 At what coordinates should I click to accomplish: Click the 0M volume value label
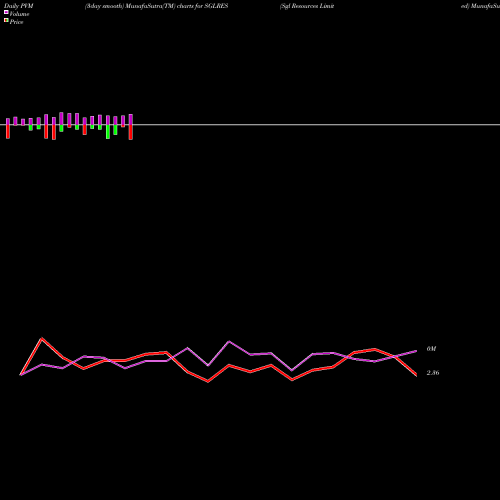coord(431,349)
